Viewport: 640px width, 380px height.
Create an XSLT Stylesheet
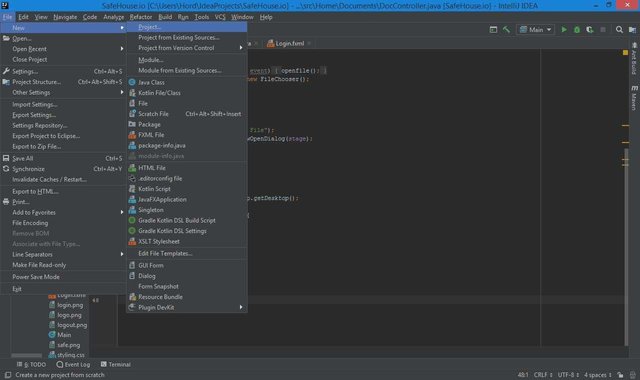pos(187,241)
